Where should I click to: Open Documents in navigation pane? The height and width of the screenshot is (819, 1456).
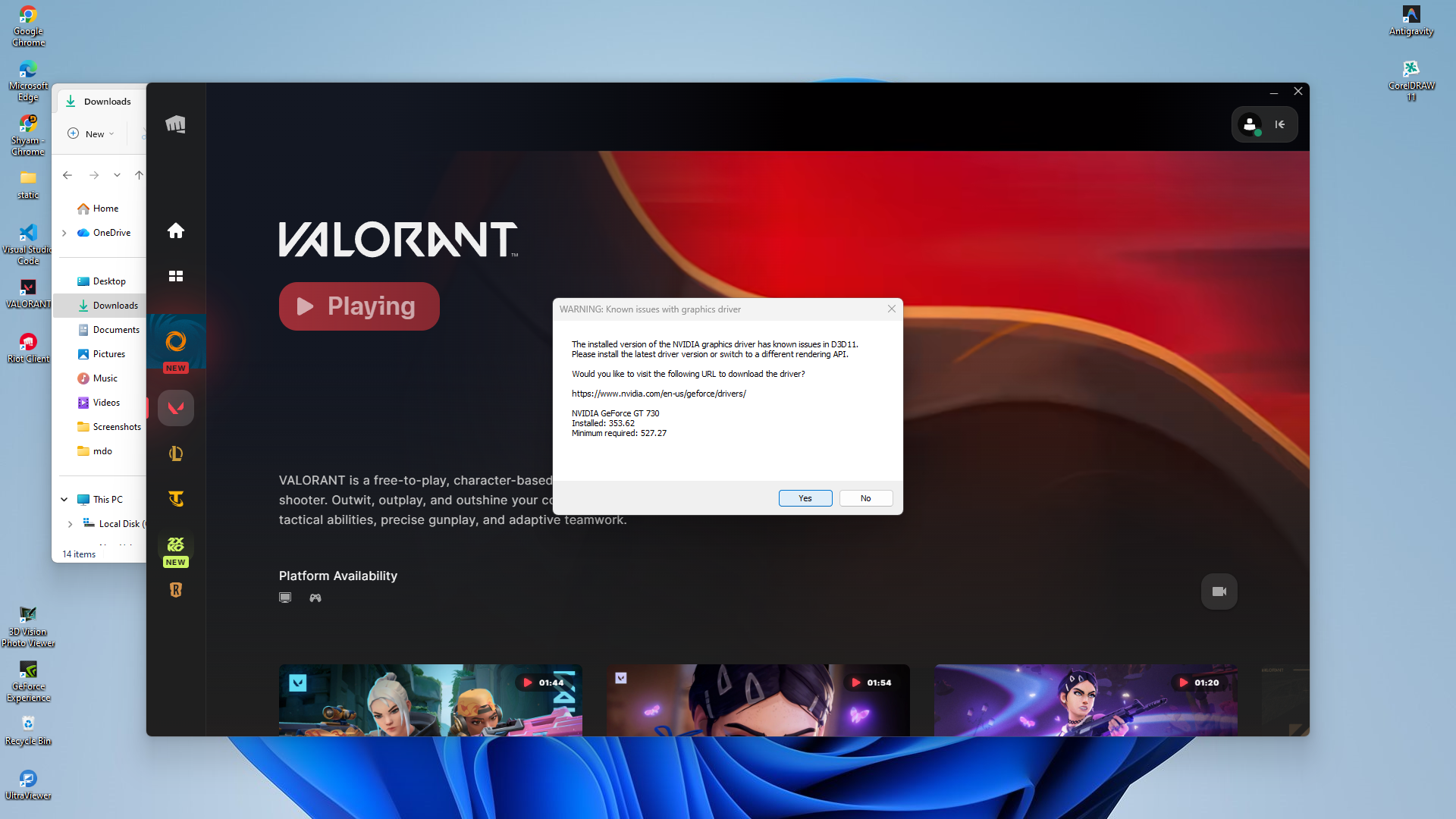(115, 330)
